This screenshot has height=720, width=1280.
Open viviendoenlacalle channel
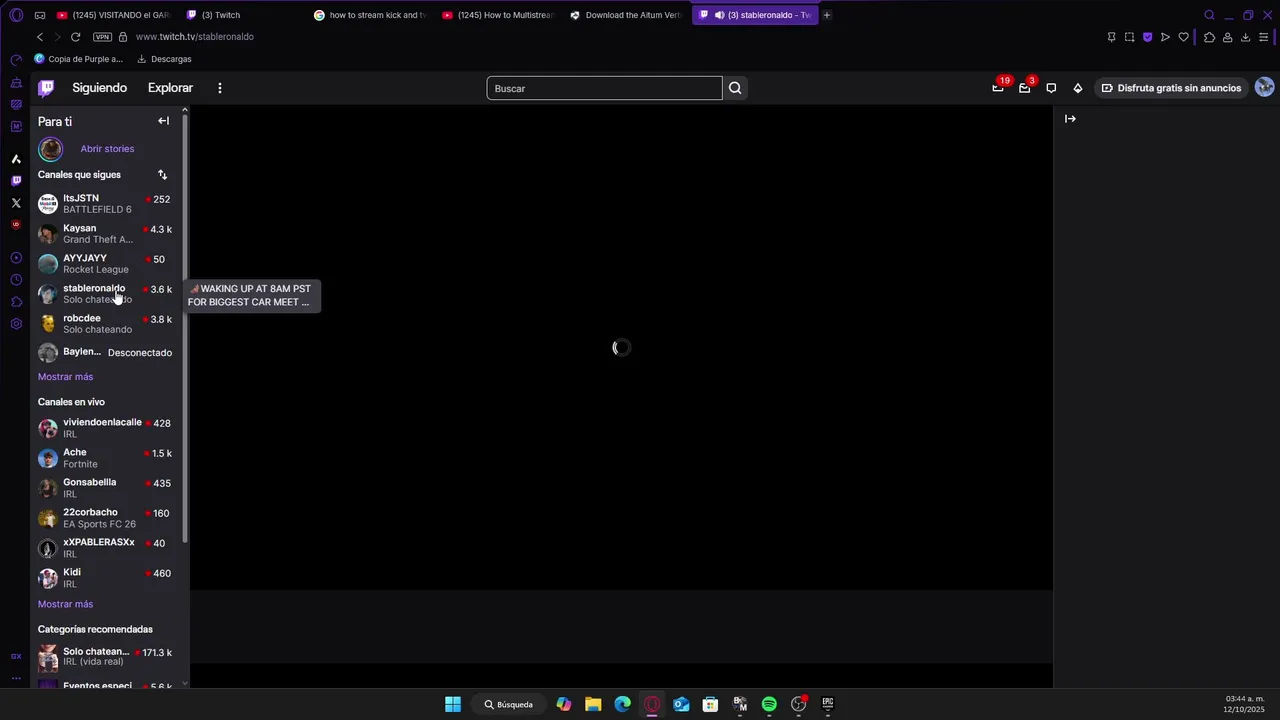coord(108,428)
